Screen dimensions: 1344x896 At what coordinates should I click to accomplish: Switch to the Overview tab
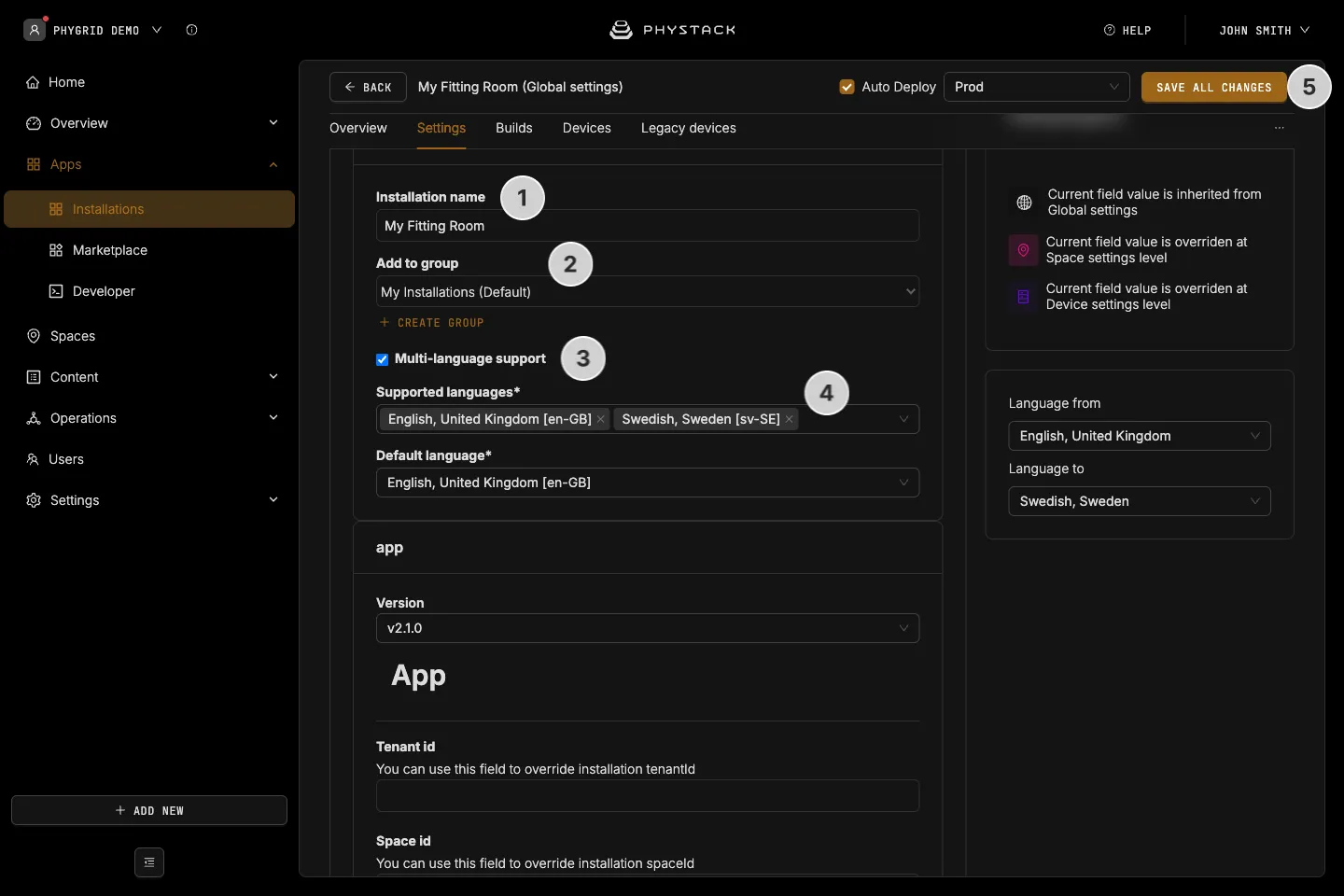tap(358, 128)
